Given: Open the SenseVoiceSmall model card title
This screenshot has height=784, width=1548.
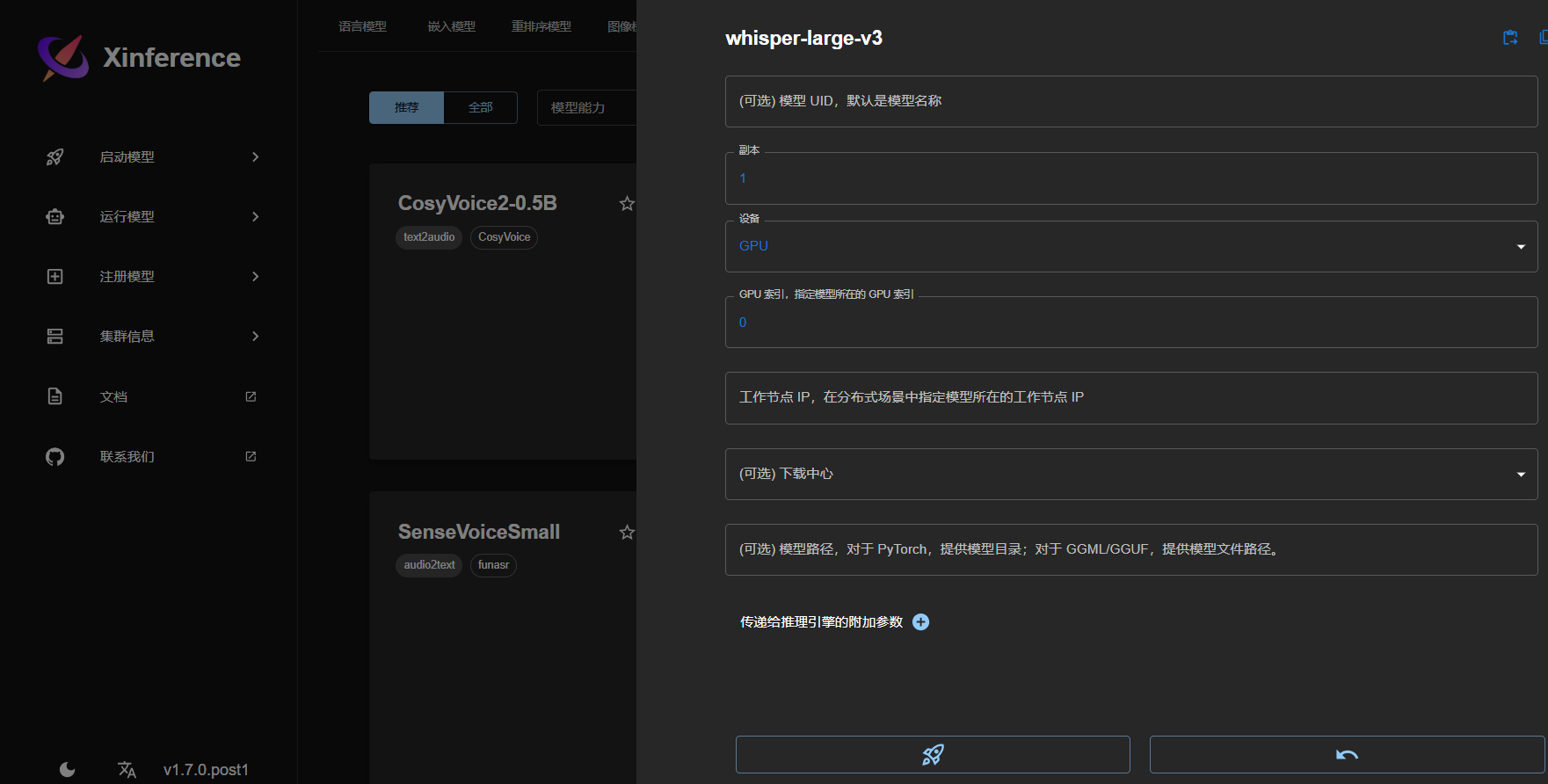Looking at the screenshot, I should [479, 532].
